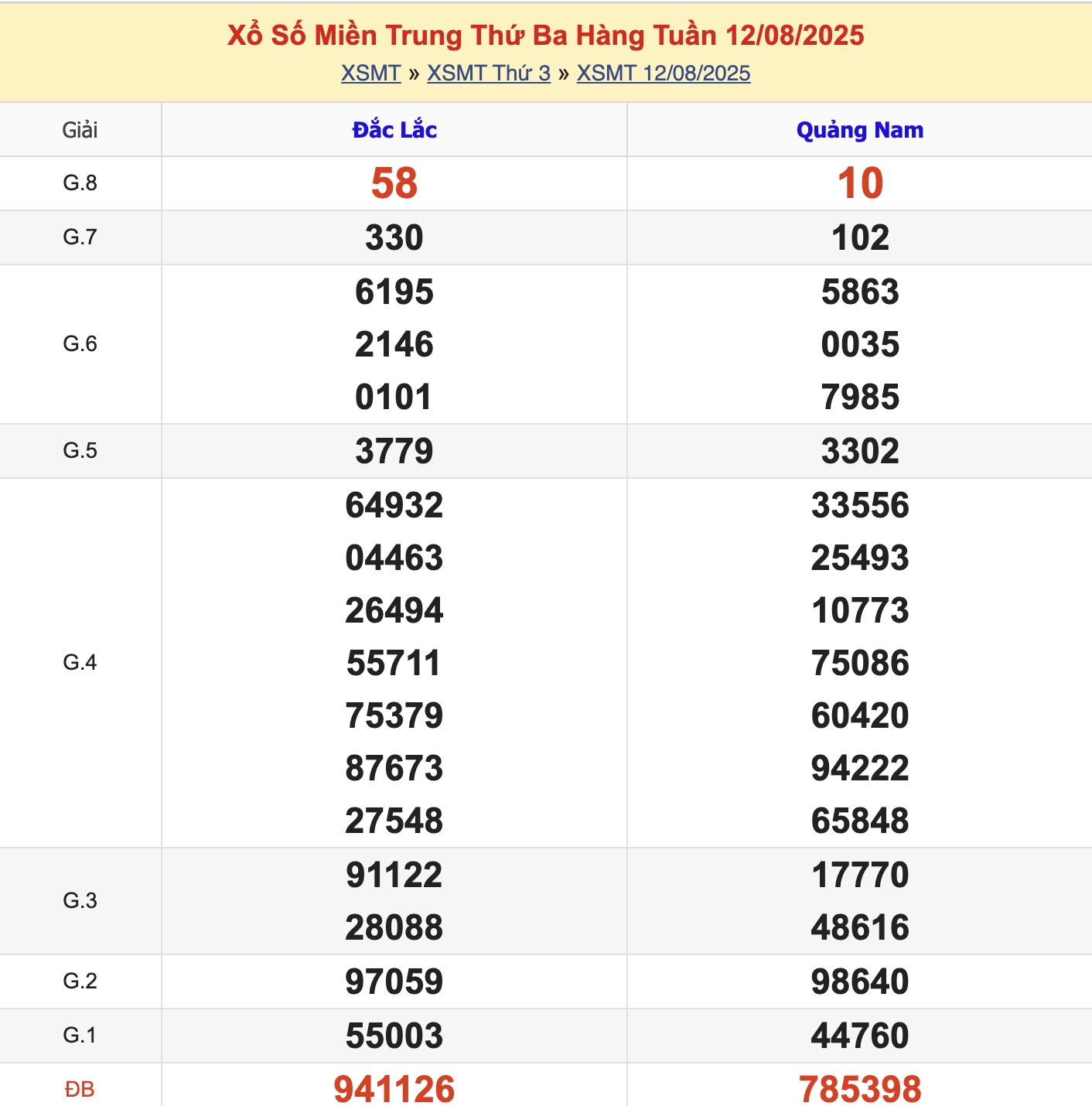Select the G.5 row label
The width and height of the screenshot is (1092, 1106).
pyautogui.click(x=80, y=451)
